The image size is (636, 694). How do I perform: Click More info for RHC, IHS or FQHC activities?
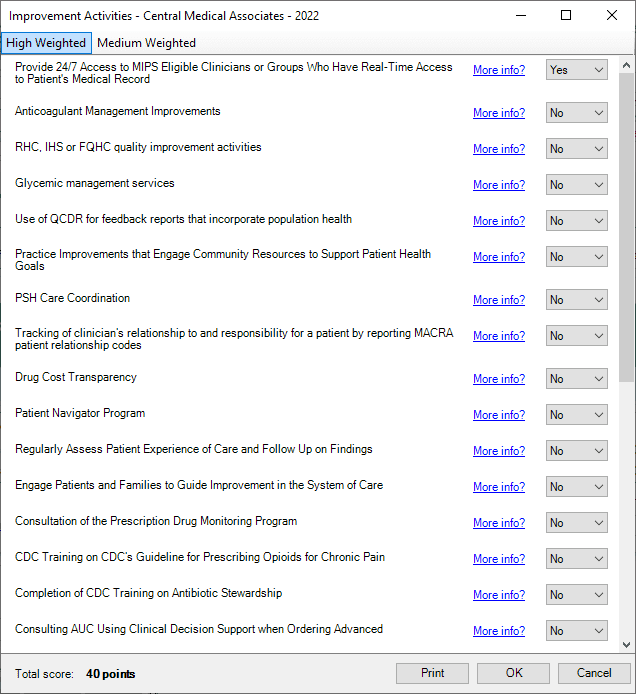point(498,149)
